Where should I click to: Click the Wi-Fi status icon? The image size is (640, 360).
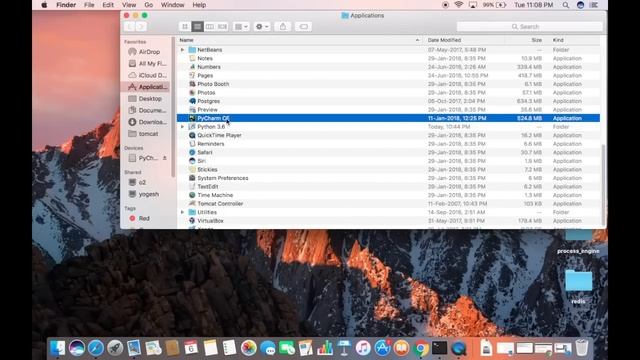[459, 5]
